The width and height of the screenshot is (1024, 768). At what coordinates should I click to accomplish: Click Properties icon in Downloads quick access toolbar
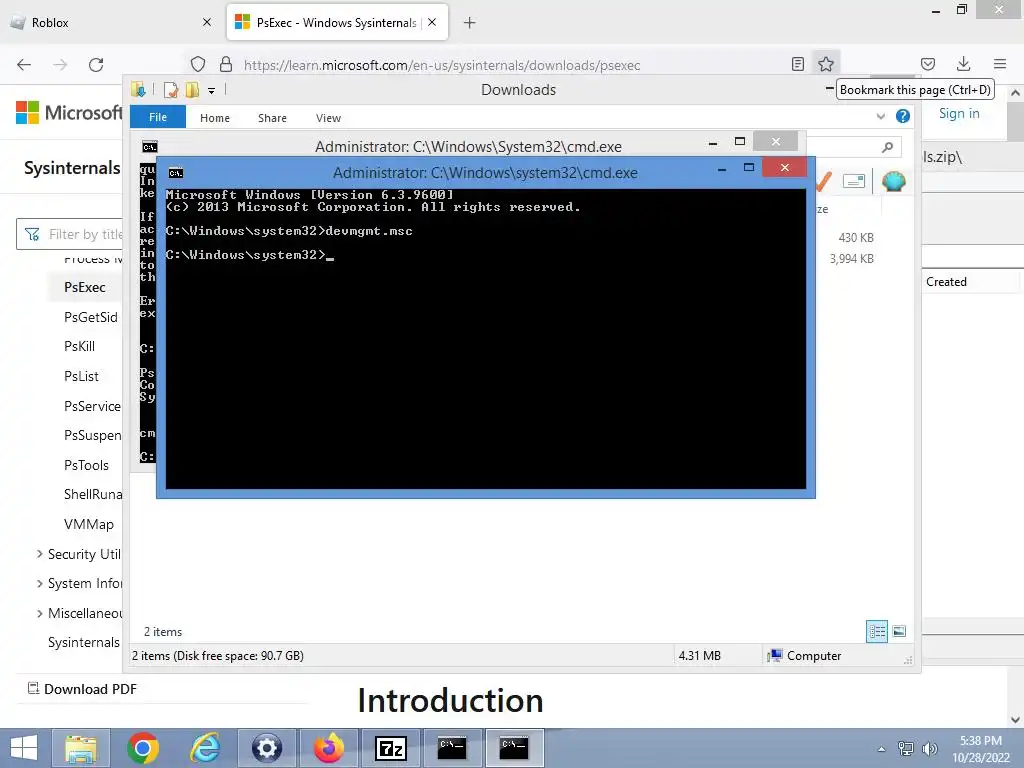[x=170, y=90]
